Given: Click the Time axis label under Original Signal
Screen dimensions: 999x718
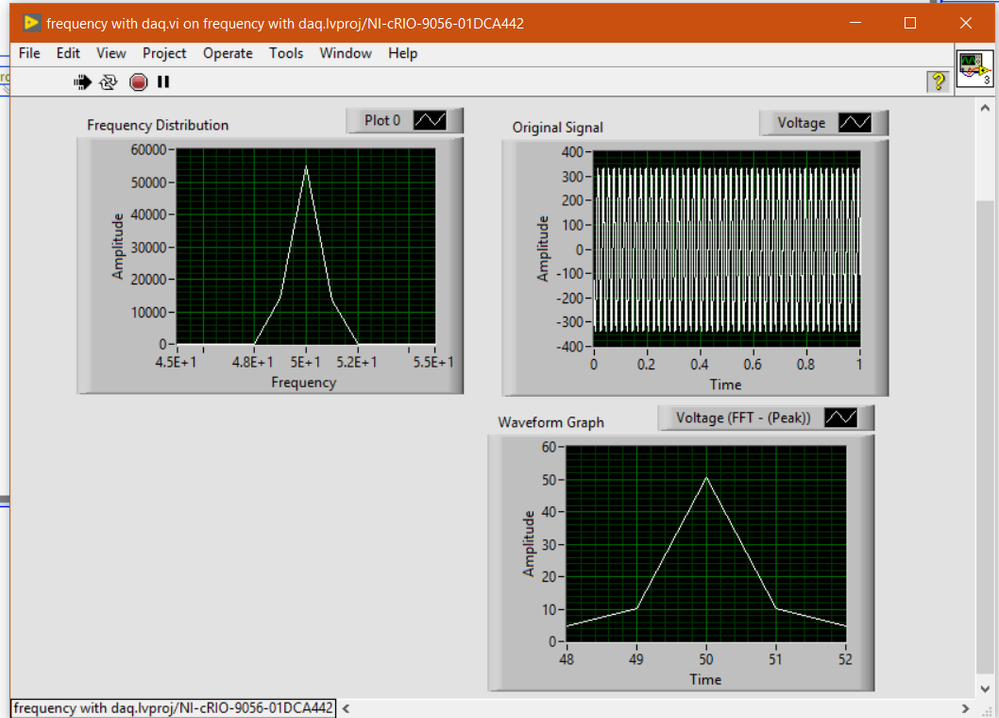Looking at the screenshot, I should click(x=726, y=385).
